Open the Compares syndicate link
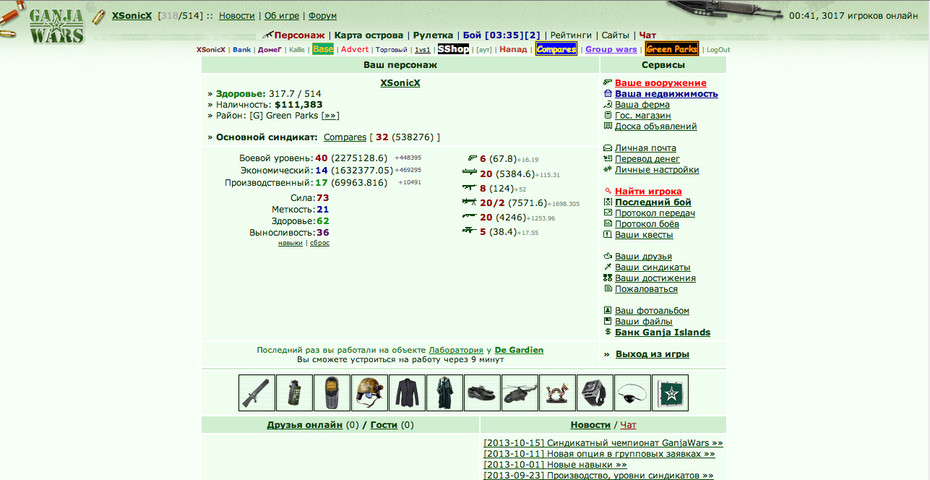 tap(345, 137)
